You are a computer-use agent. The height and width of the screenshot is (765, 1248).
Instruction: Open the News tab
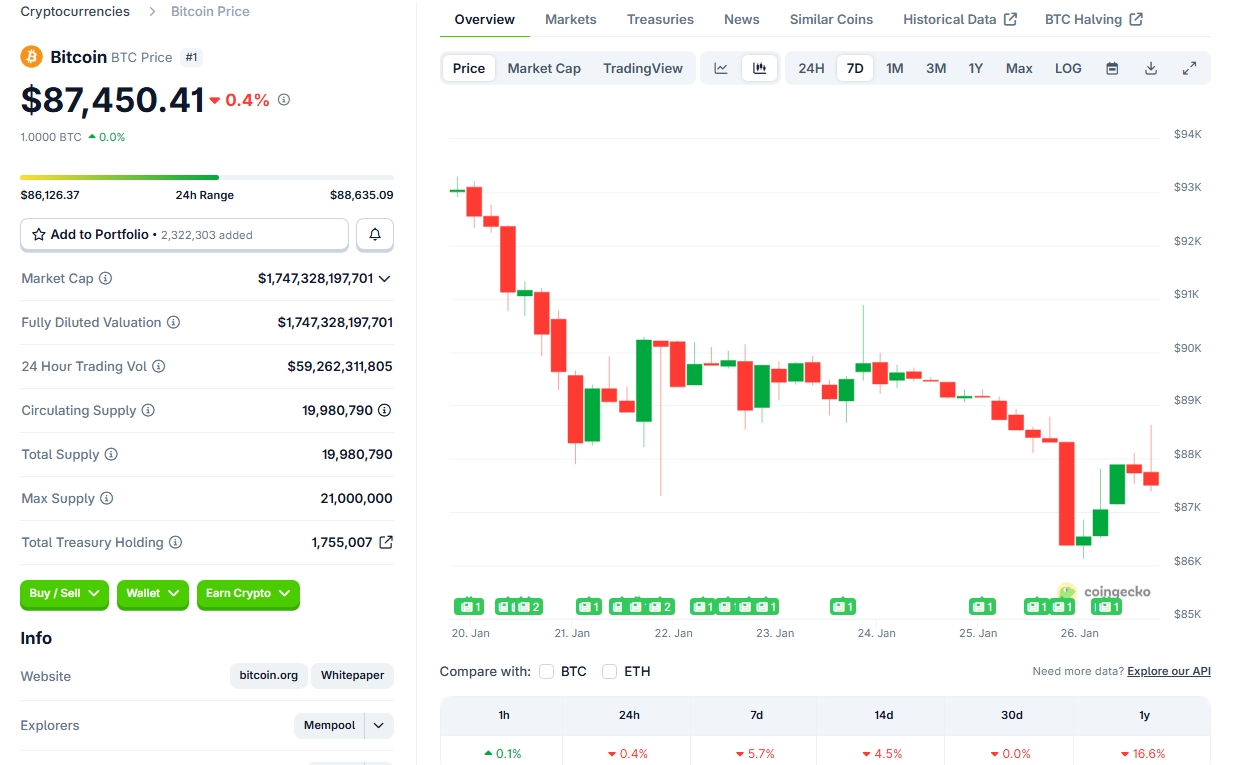(742, 19)
